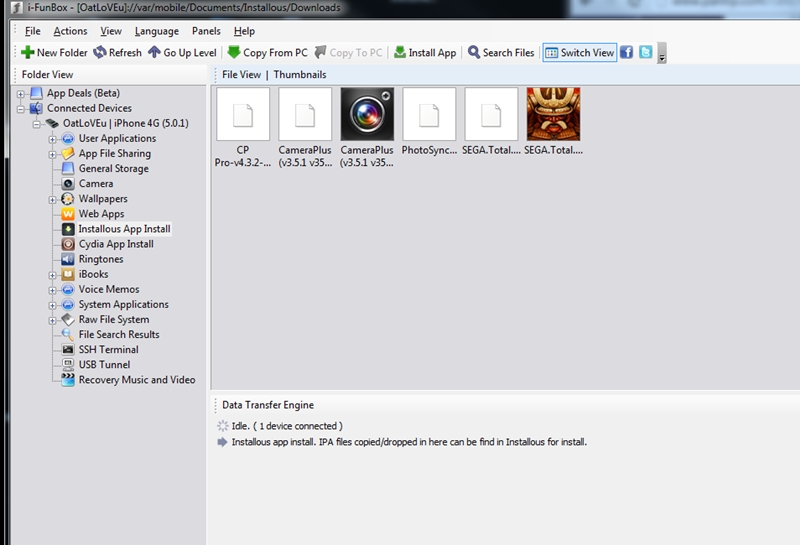Select CameraPlus thumbnail with lens icon
The height and width of the screenshot is (545, 800).
367,114
